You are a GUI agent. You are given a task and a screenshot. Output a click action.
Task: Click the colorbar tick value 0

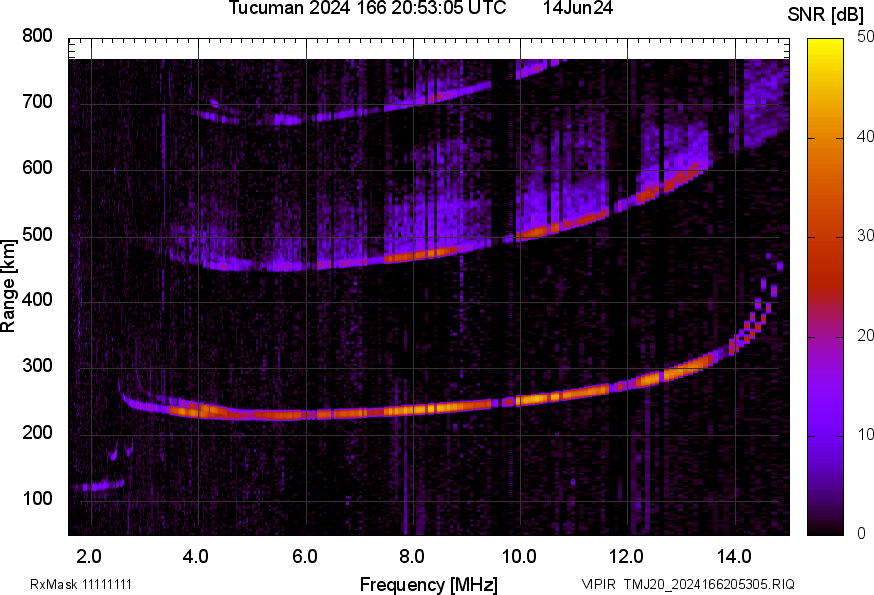point(861,534)
